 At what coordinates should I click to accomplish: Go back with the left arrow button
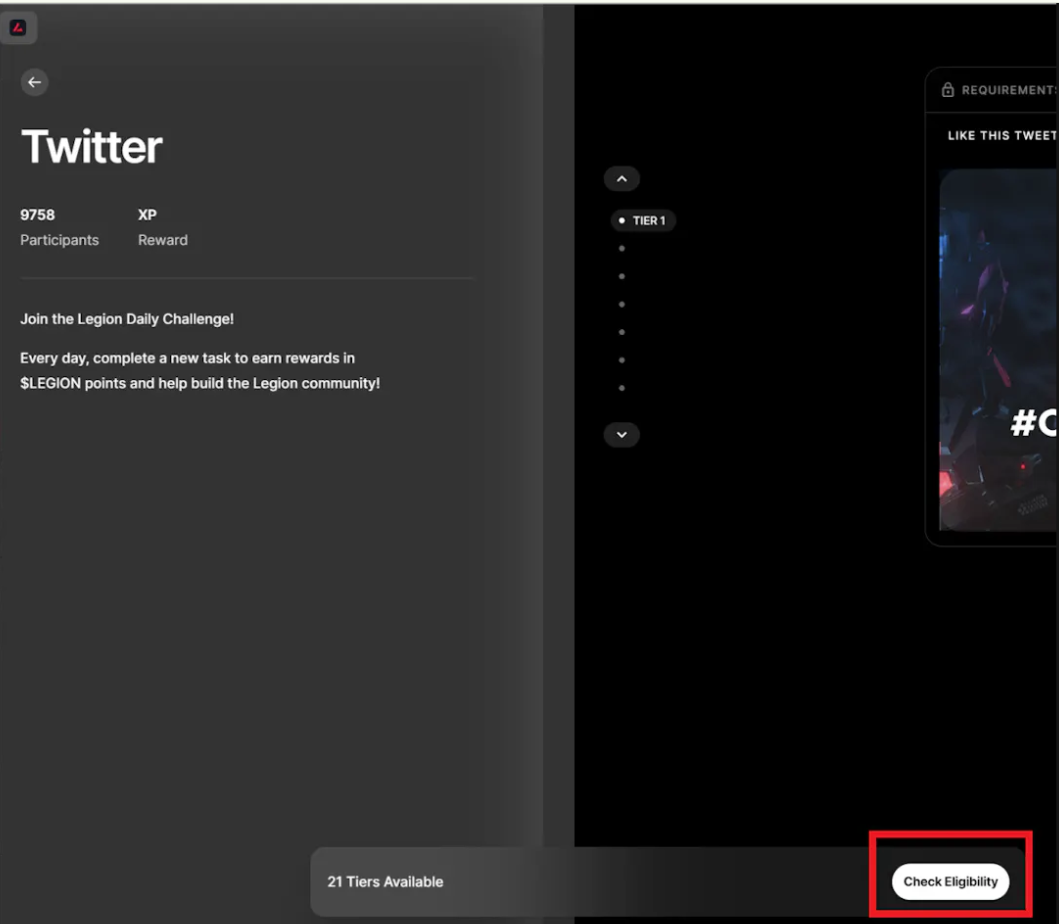coord(34,82)
